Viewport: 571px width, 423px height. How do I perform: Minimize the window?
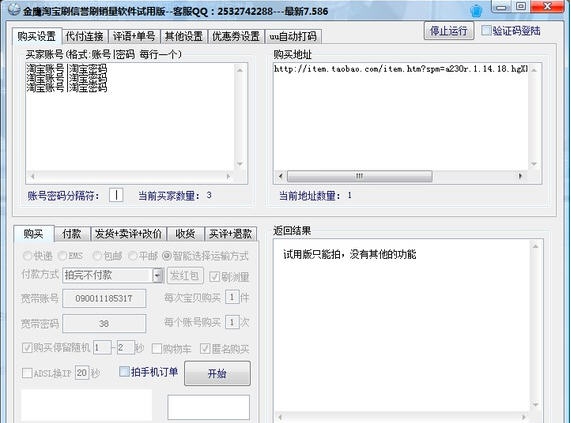[x=502, y=7]
